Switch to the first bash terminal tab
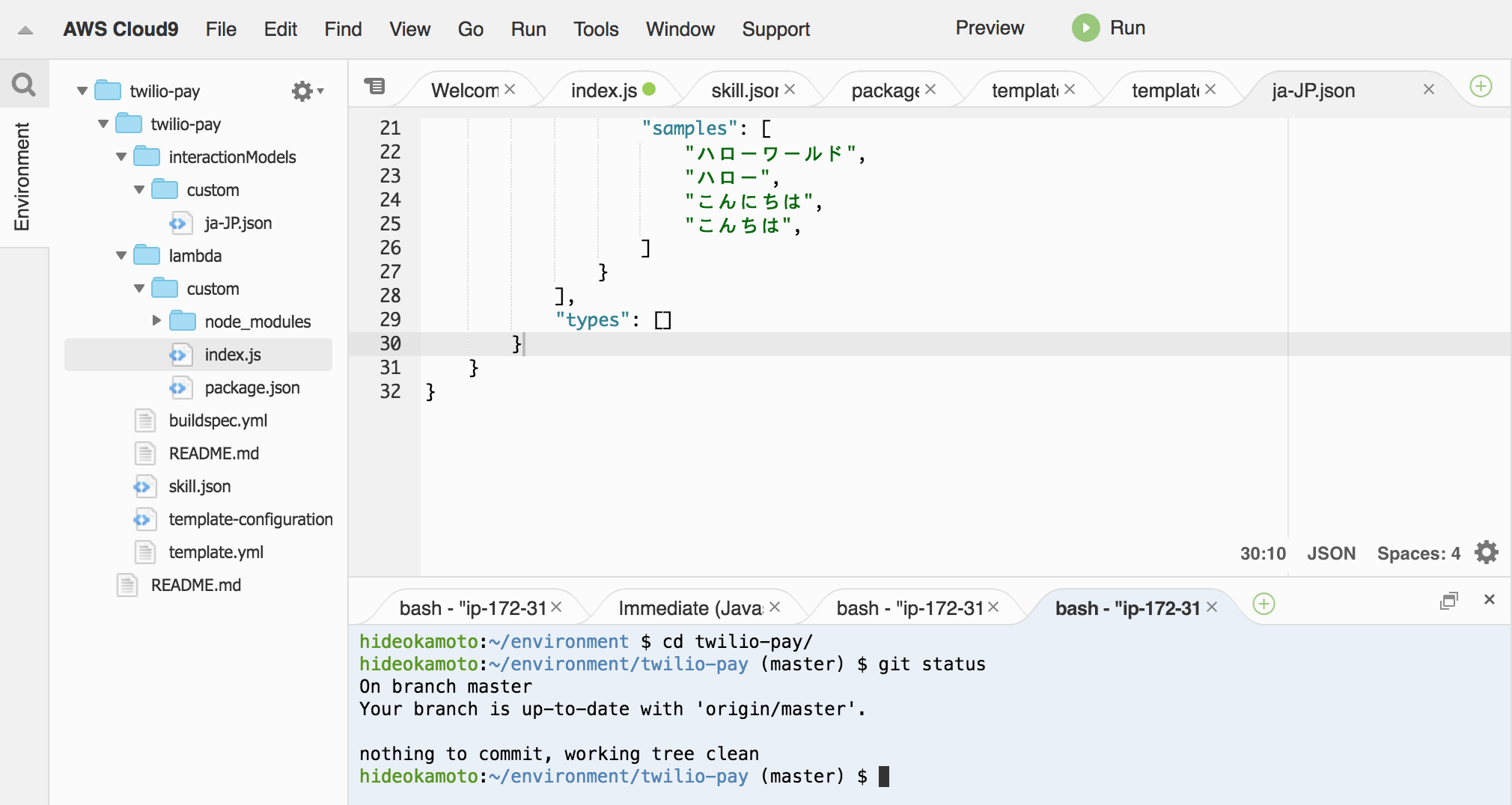The height and width of the screenshot is (805, 1512). pyautogui.click(x=472, y=608)
